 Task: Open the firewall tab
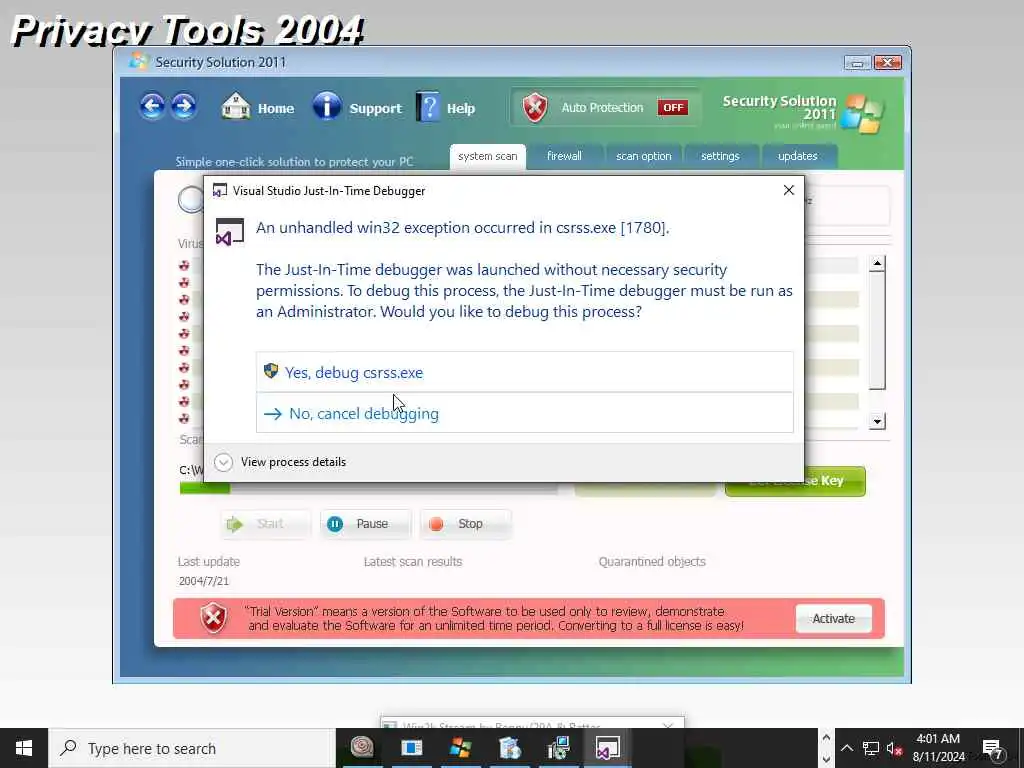[x=564, y=157]
